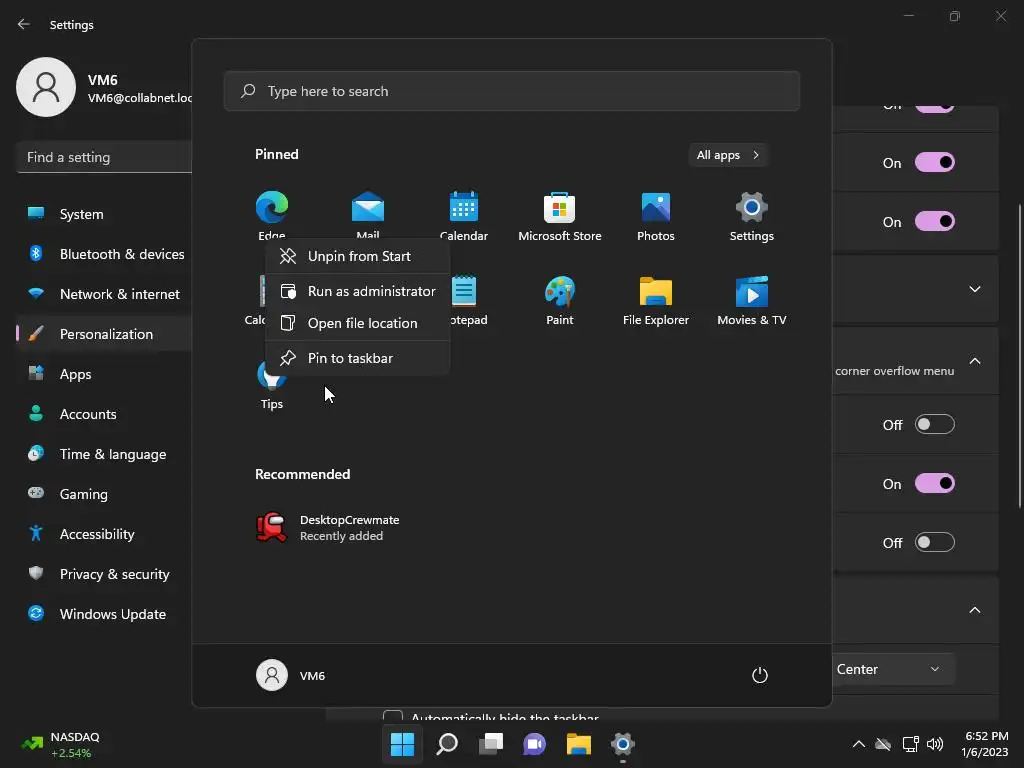Select Unpin from Start

(358, 256)
